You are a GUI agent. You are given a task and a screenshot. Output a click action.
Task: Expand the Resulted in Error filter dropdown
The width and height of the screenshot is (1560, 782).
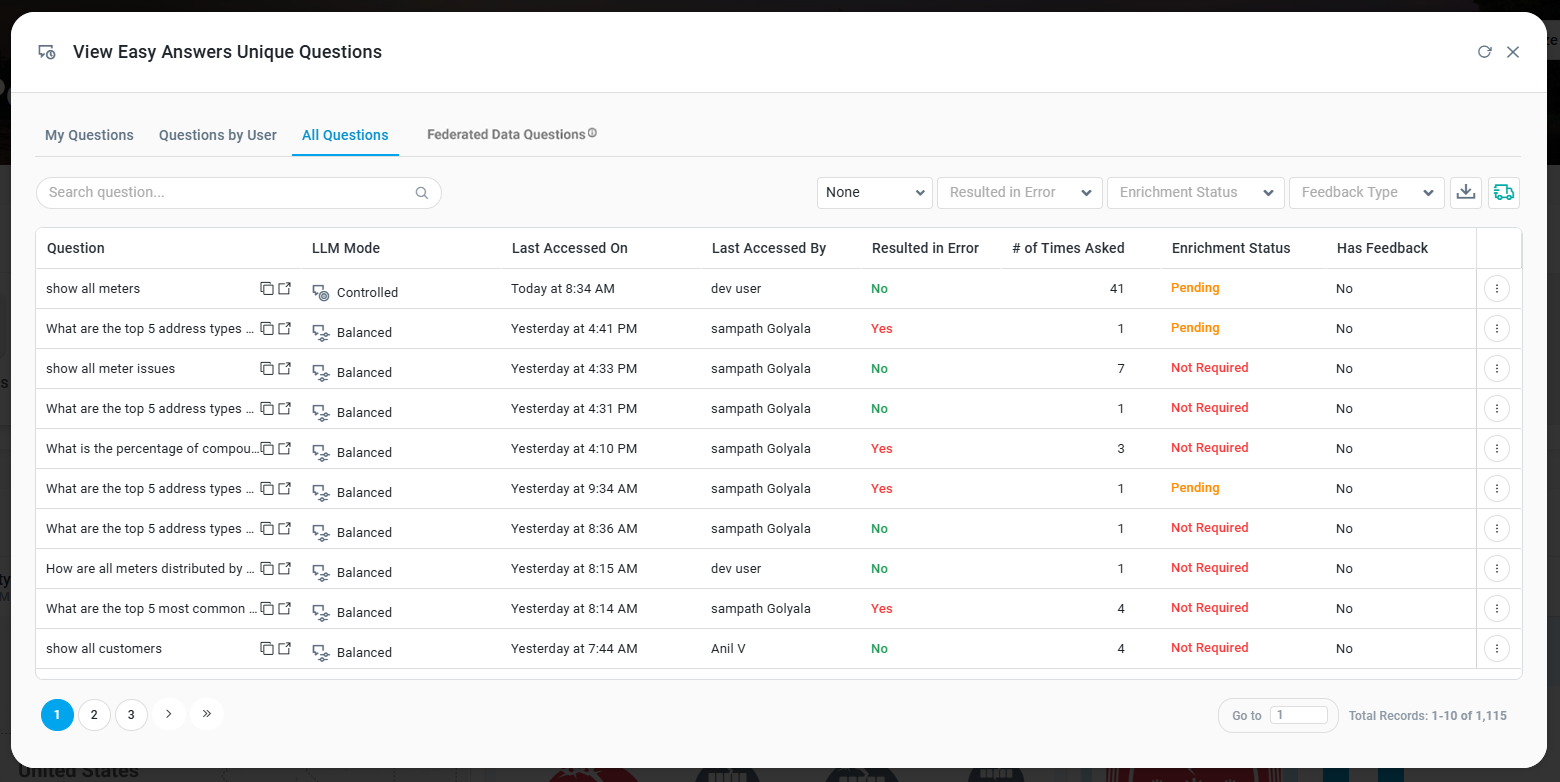point(1019,192)
